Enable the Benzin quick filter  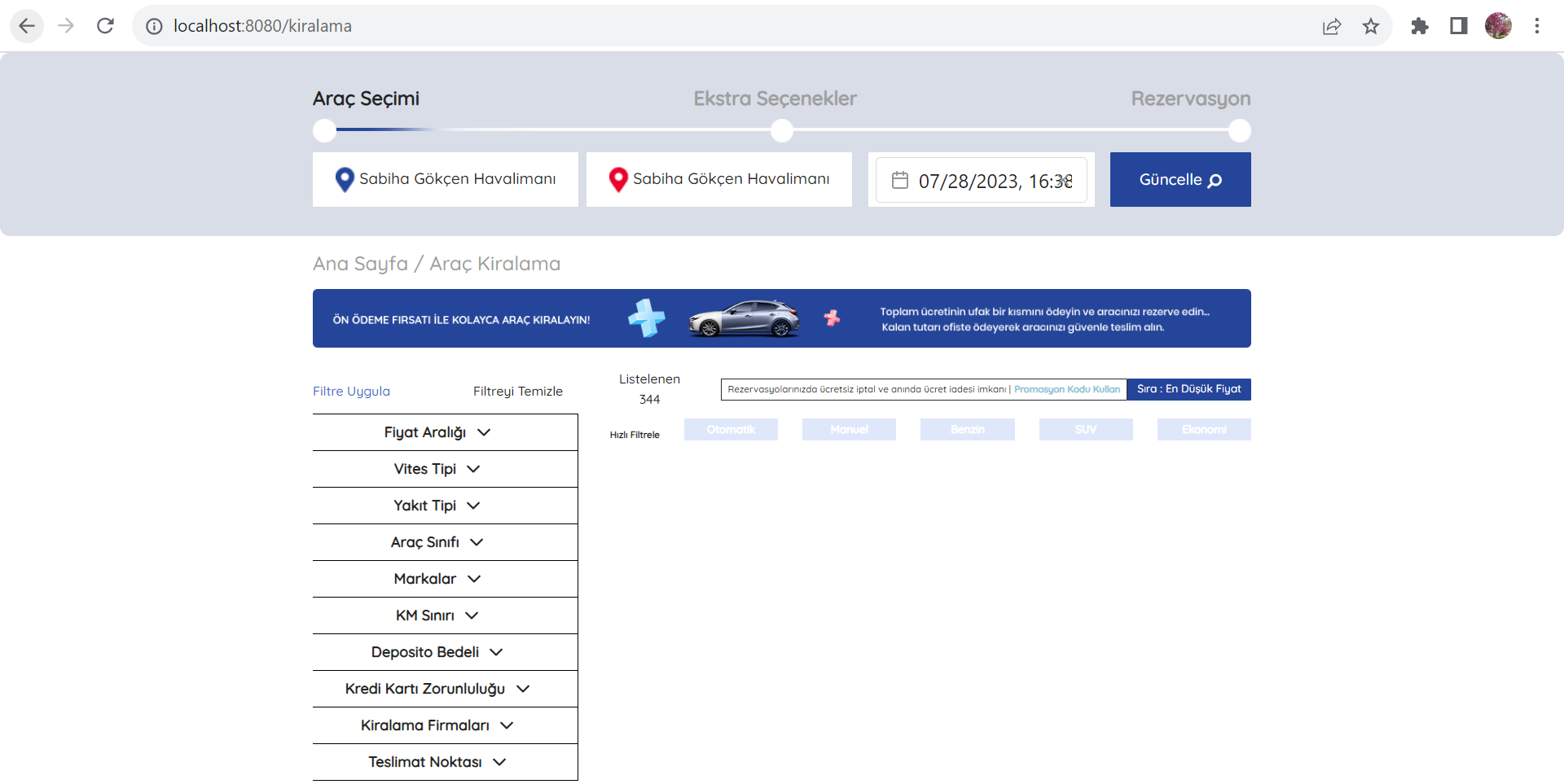pyautogui.click(x=967, y=429)
